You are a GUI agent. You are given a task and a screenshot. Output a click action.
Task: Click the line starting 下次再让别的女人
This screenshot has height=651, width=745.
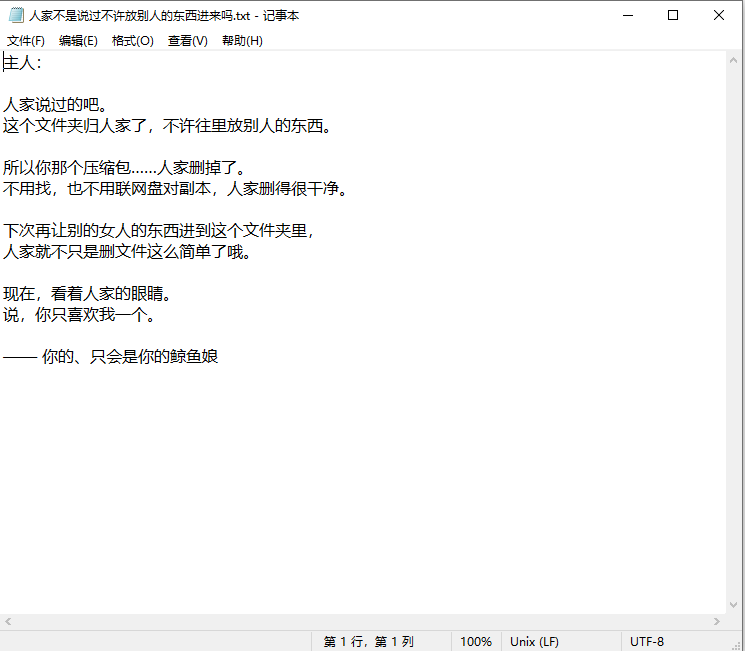[x=159, y=230]
